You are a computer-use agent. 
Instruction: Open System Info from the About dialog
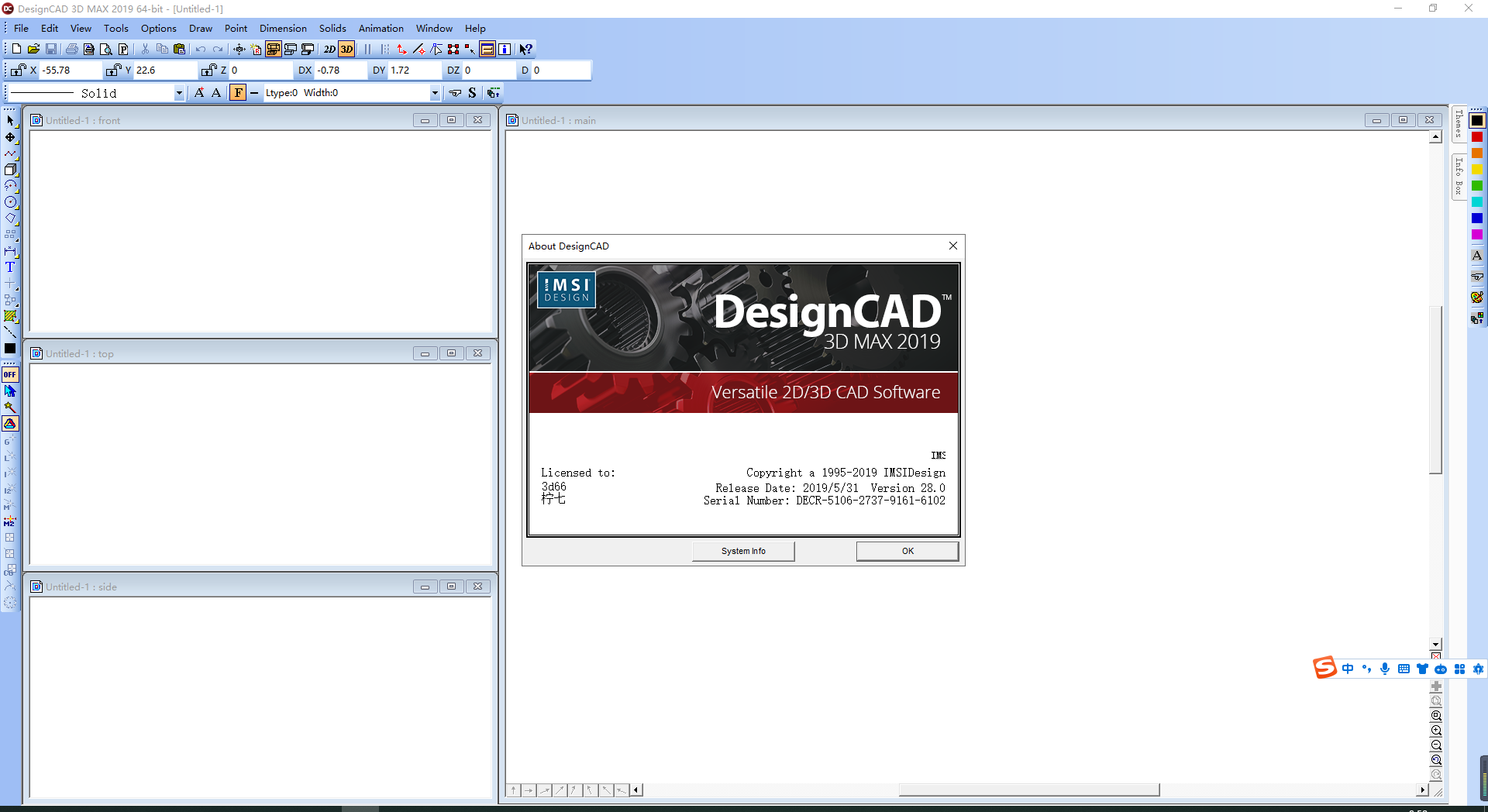742,551
